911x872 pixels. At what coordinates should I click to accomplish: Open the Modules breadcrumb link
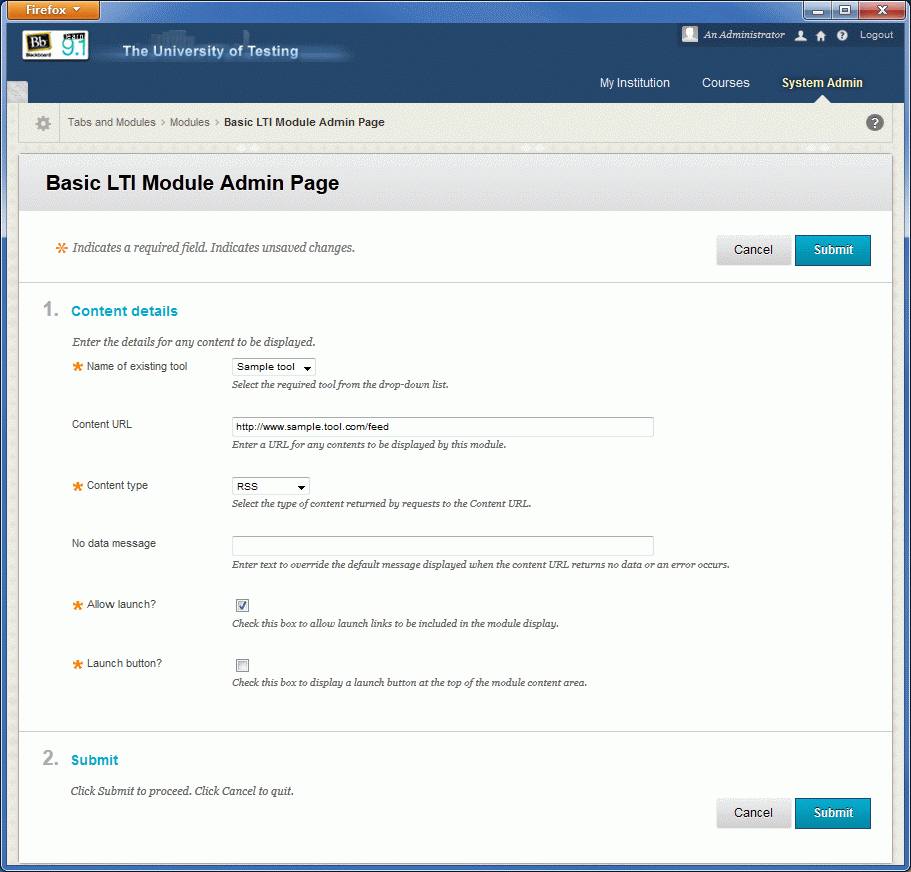tap(189, 122)
